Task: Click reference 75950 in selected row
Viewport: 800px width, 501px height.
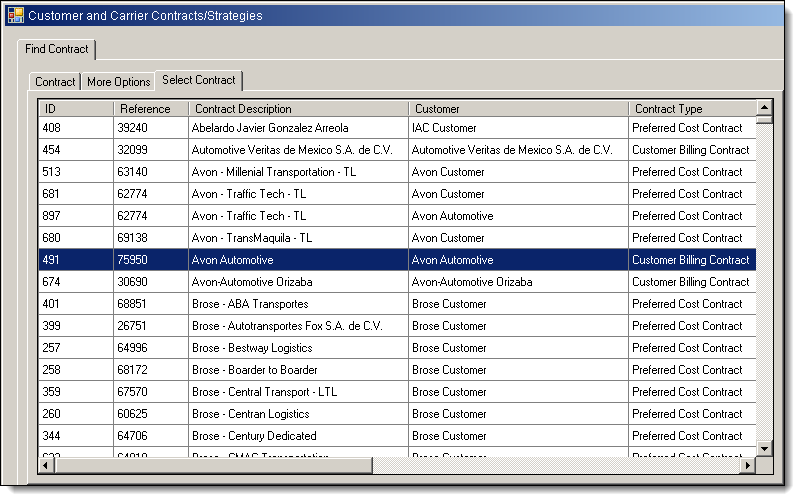Action: 151,260
